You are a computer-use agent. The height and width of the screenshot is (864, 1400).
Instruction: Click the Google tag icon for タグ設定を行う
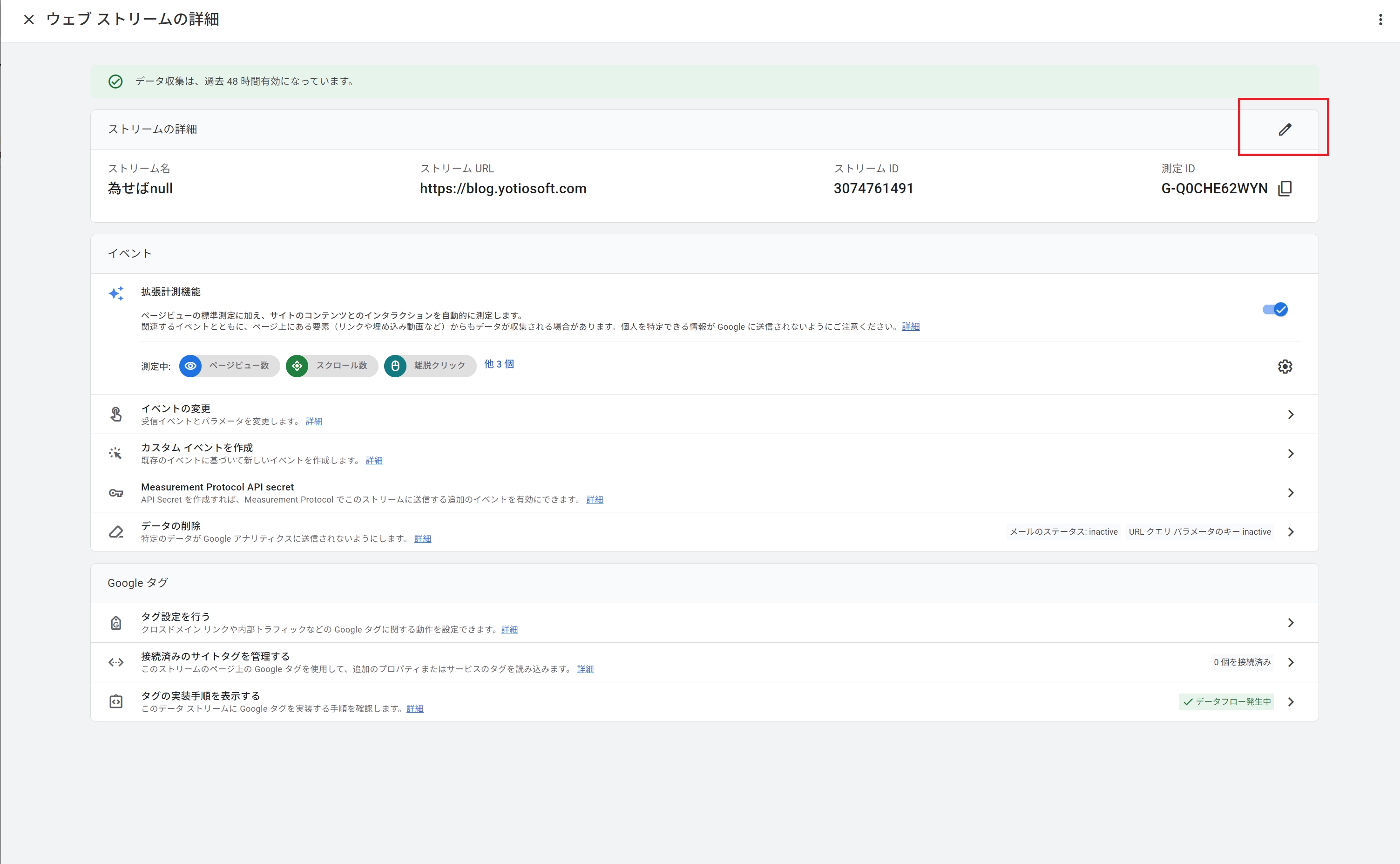(x=116, y=623)
